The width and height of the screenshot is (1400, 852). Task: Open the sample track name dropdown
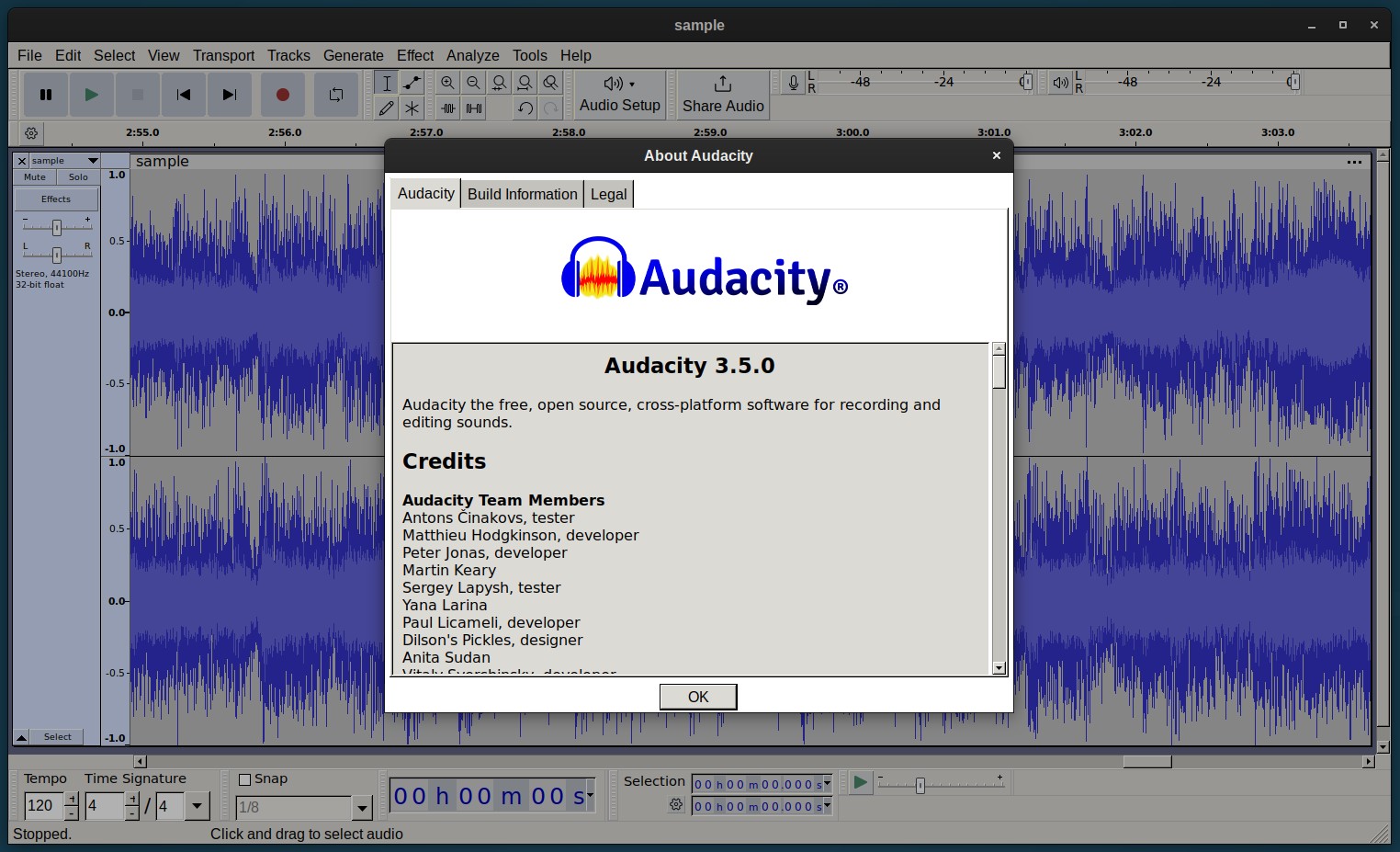[64, 161]
